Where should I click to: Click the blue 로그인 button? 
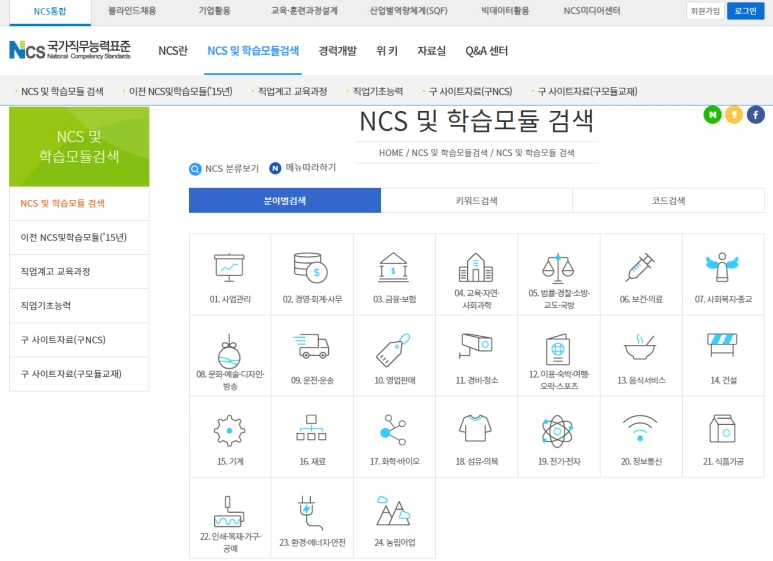coord(745,11)
